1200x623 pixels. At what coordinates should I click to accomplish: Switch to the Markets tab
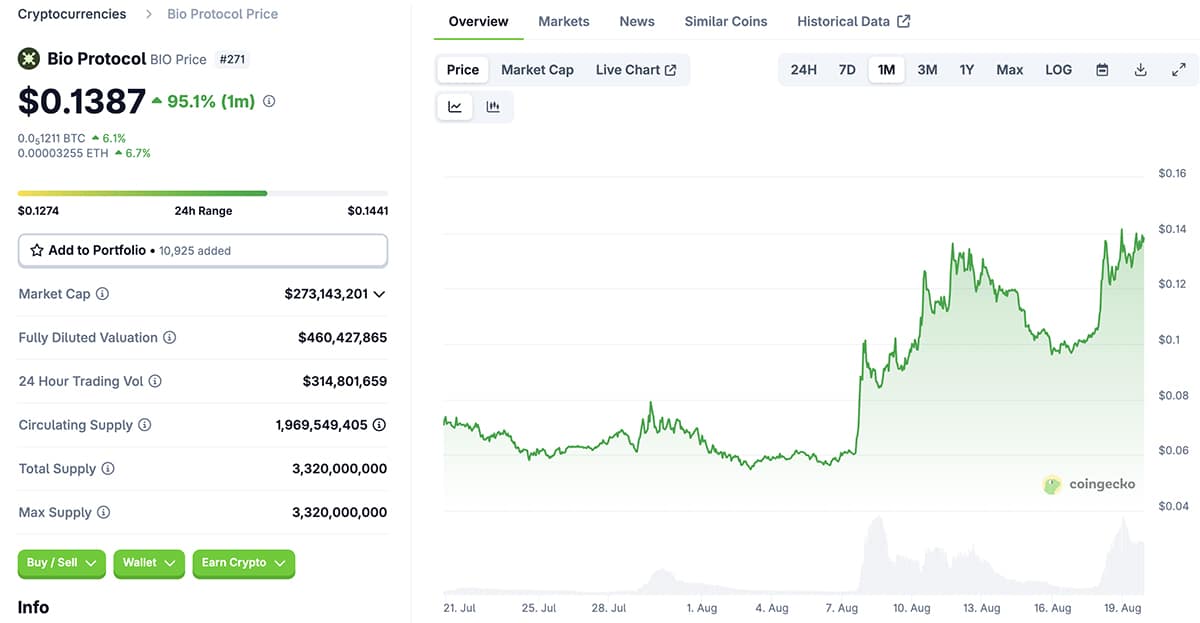point(564,21)
